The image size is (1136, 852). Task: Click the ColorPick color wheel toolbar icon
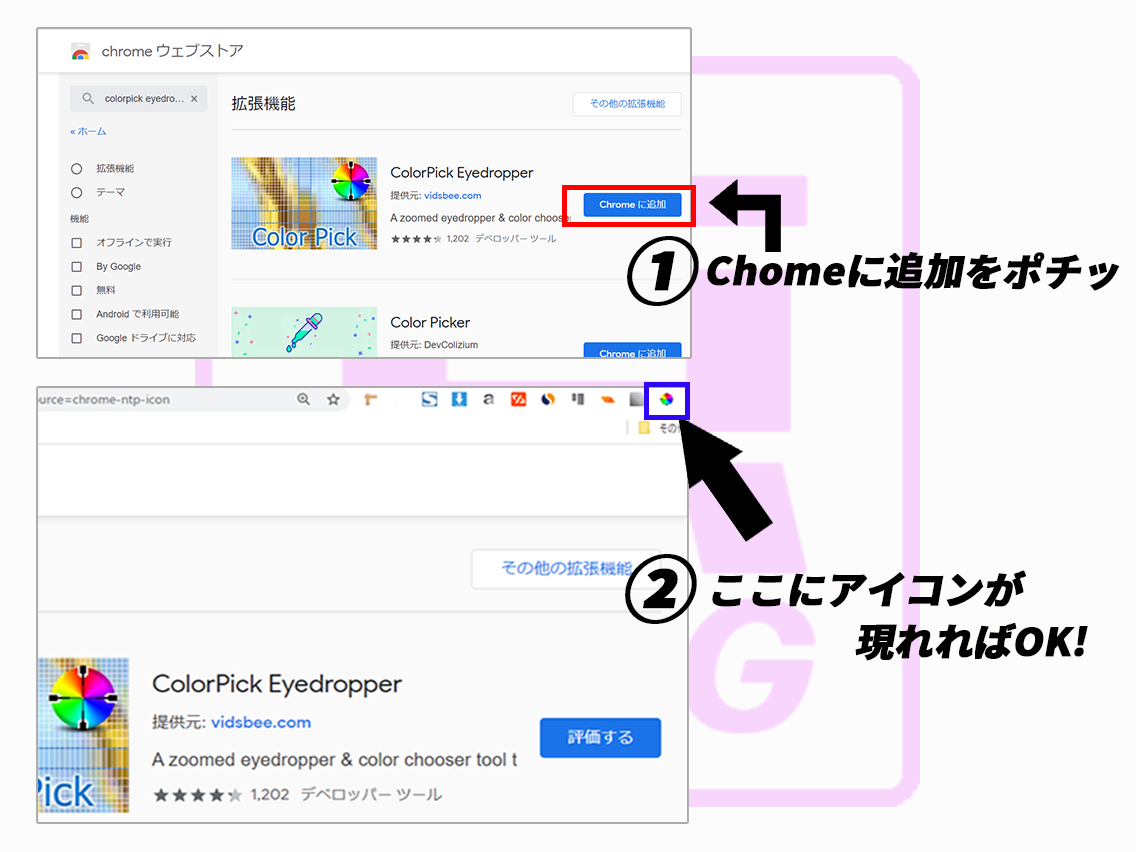coord(667,399)
